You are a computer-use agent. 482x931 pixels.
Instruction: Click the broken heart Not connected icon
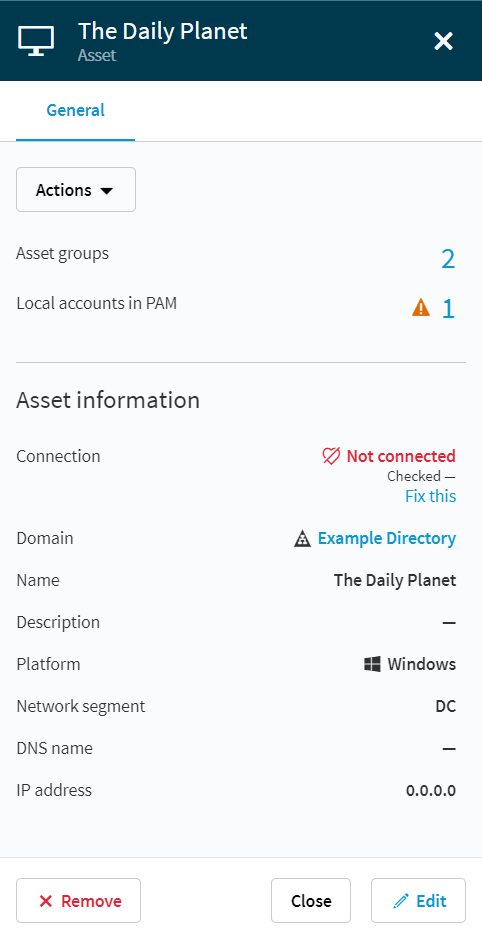pos(331,456)
